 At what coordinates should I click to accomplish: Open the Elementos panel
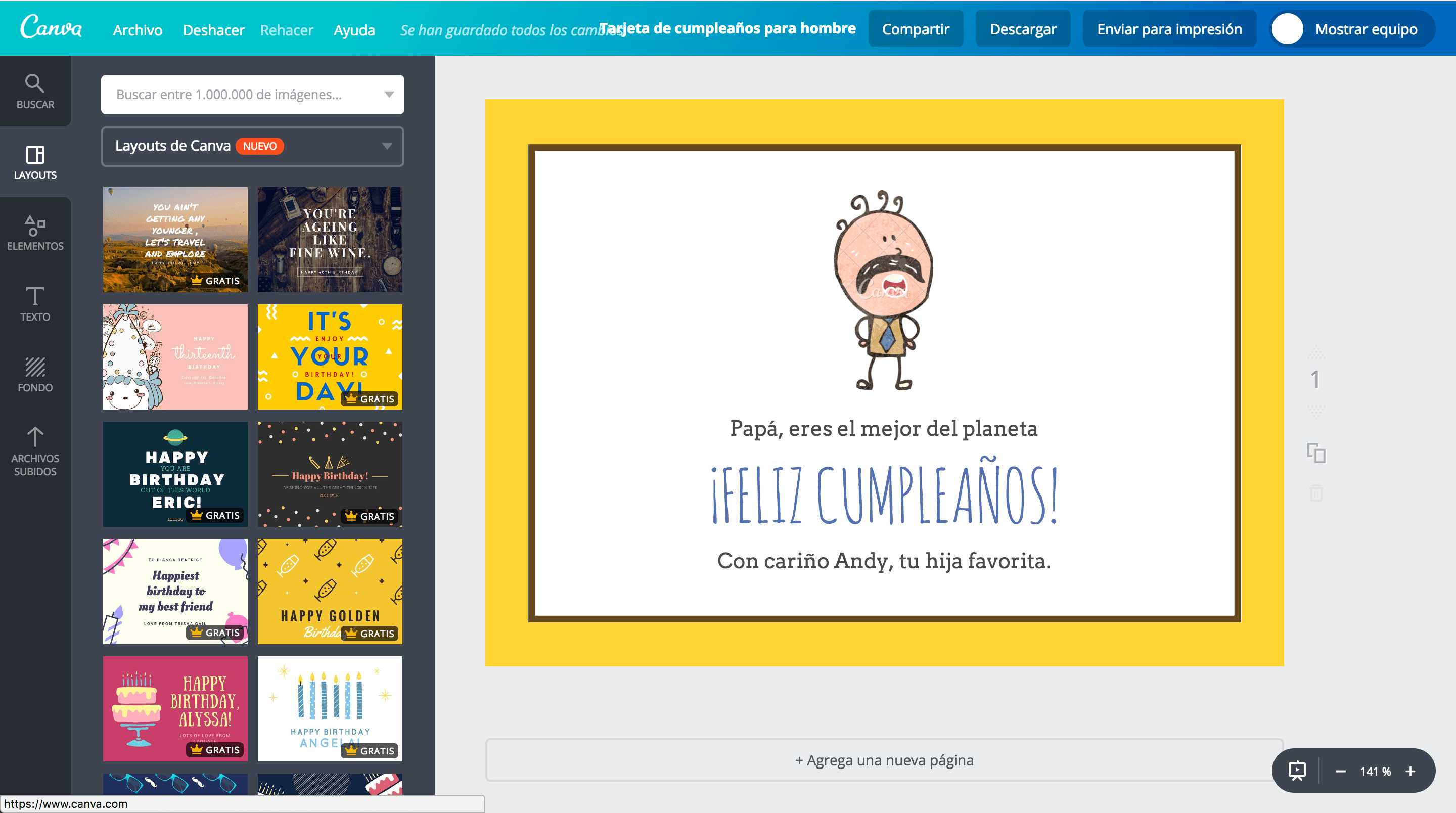click(35, 233)
